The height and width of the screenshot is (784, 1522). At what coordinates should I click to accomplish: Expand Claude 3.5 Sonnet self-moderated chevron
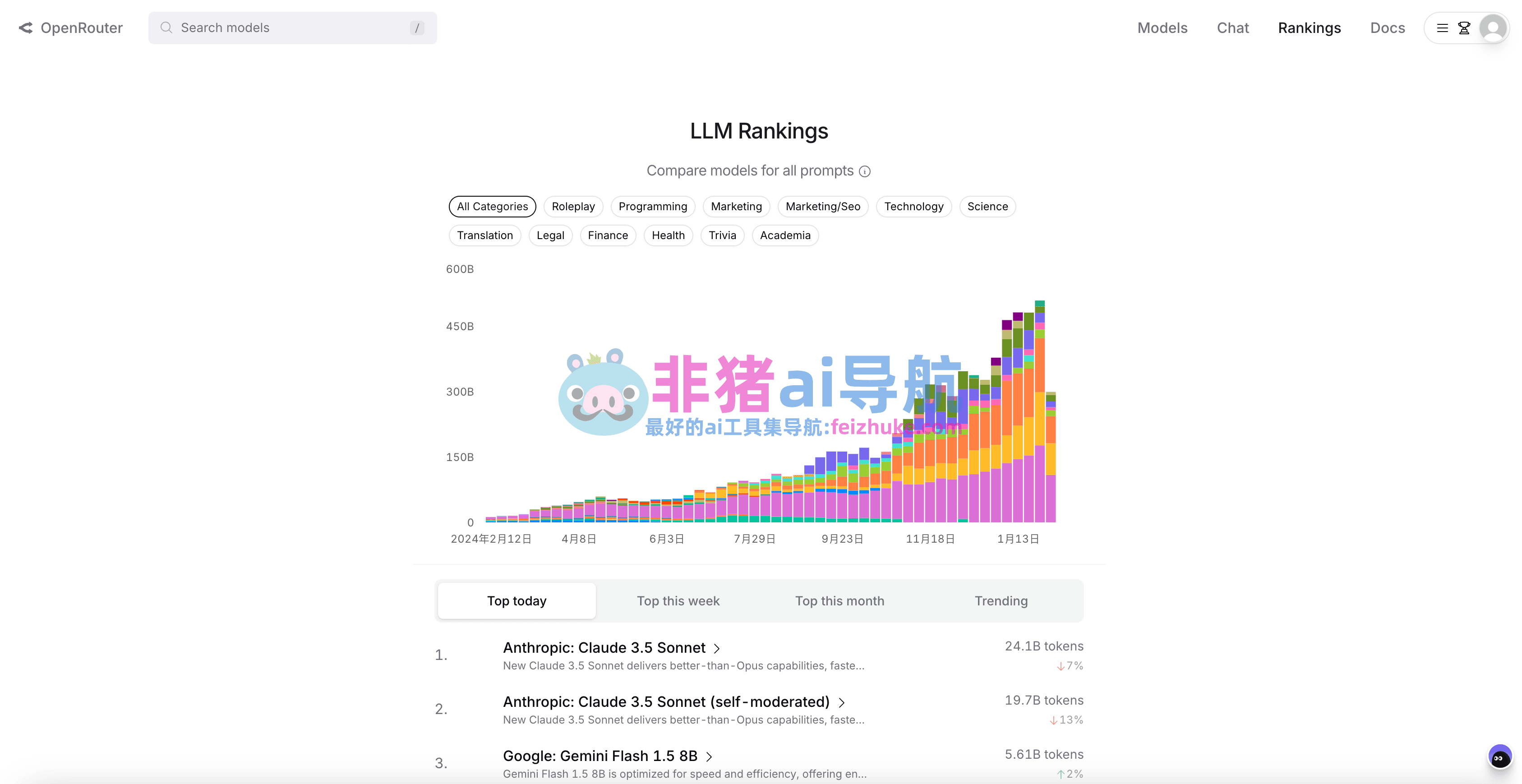coord(842,702)
